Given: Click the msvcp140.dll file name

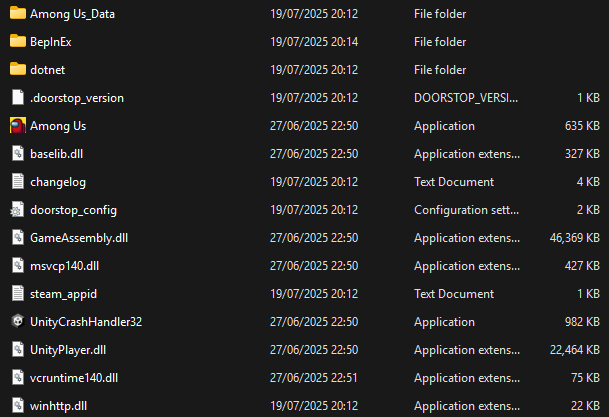Looking at the screenshot, I should pos(64,266).
